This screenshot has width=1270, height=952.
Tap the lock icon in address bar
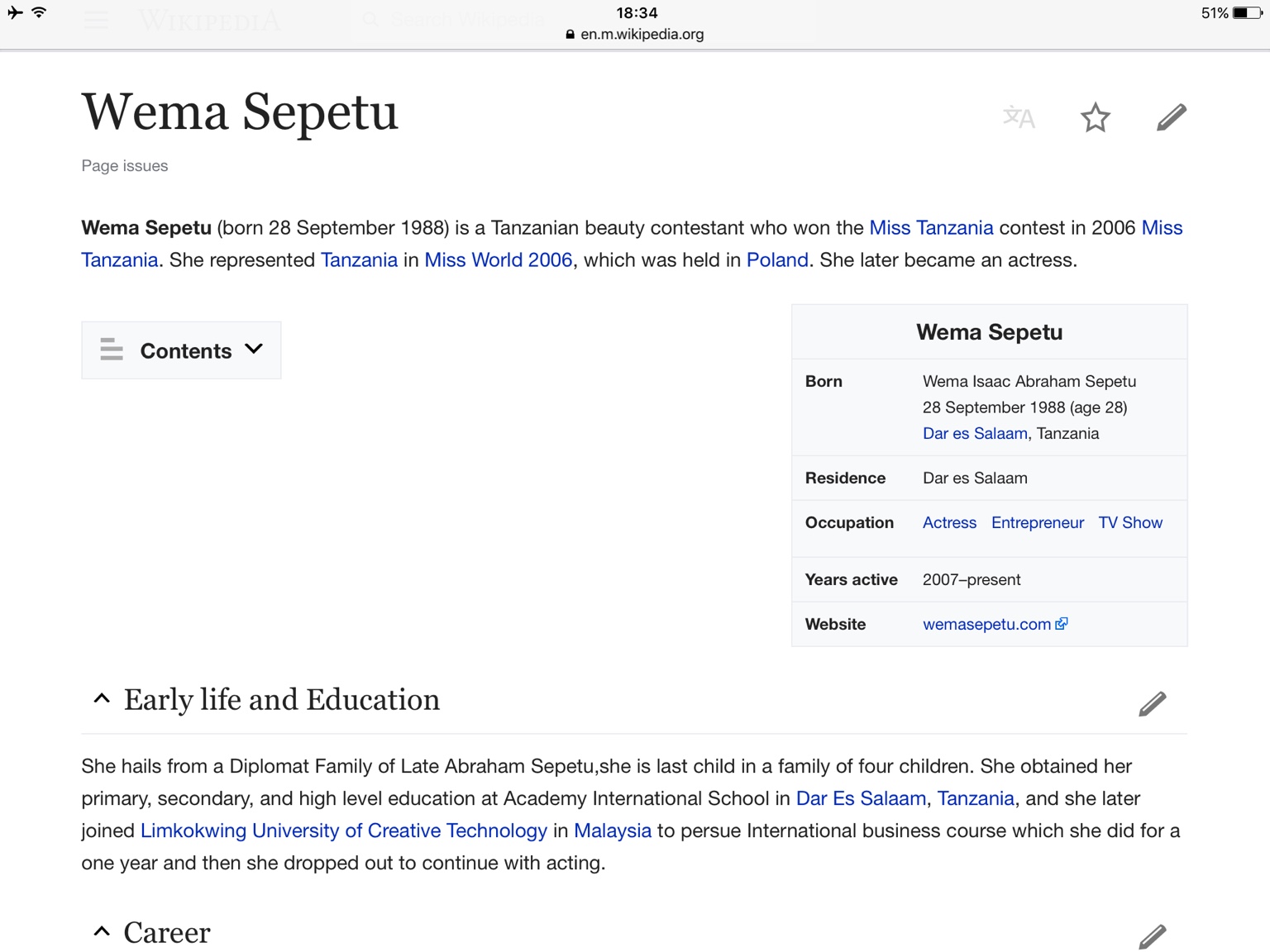click(x=570, y=35)
